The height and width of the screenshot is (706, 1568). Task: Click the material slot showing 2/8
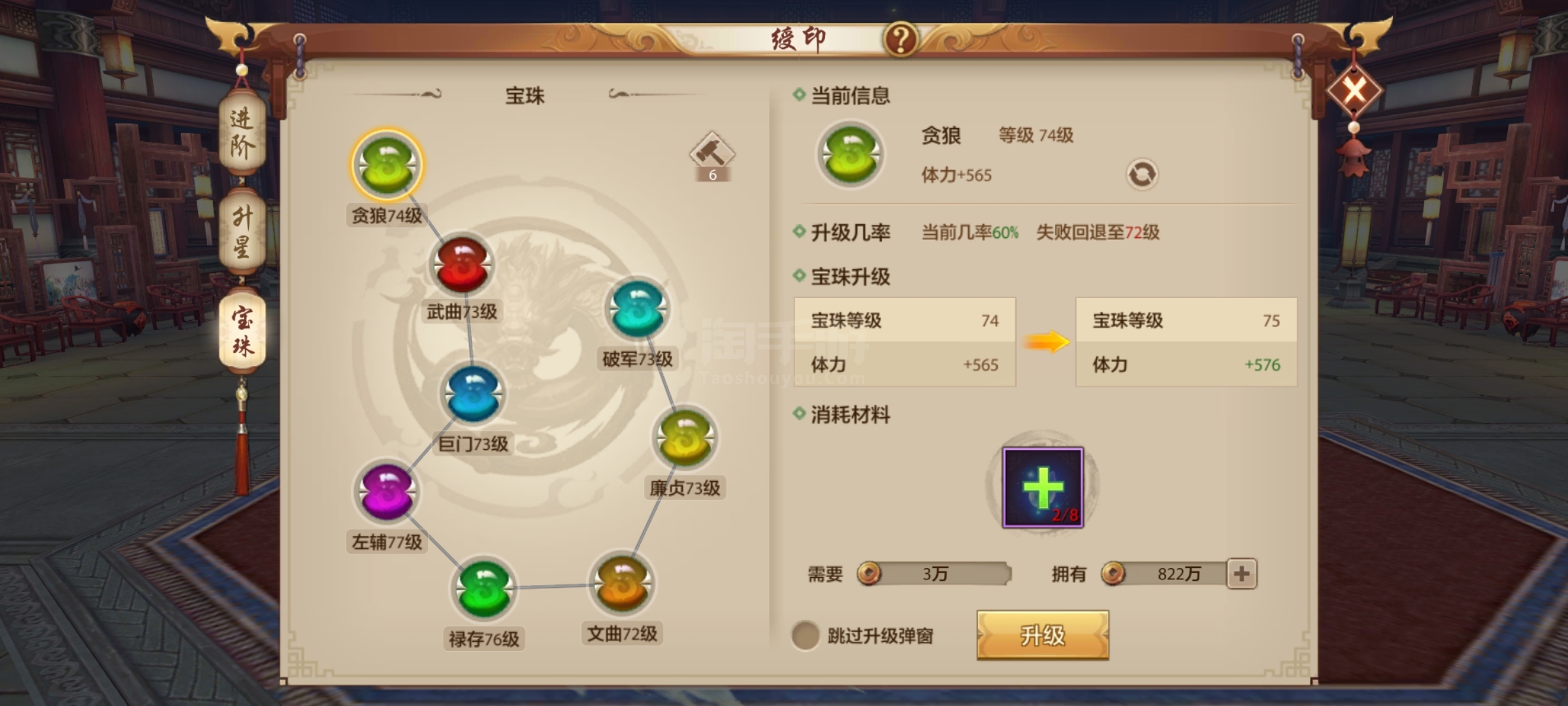click(1043, 487)
